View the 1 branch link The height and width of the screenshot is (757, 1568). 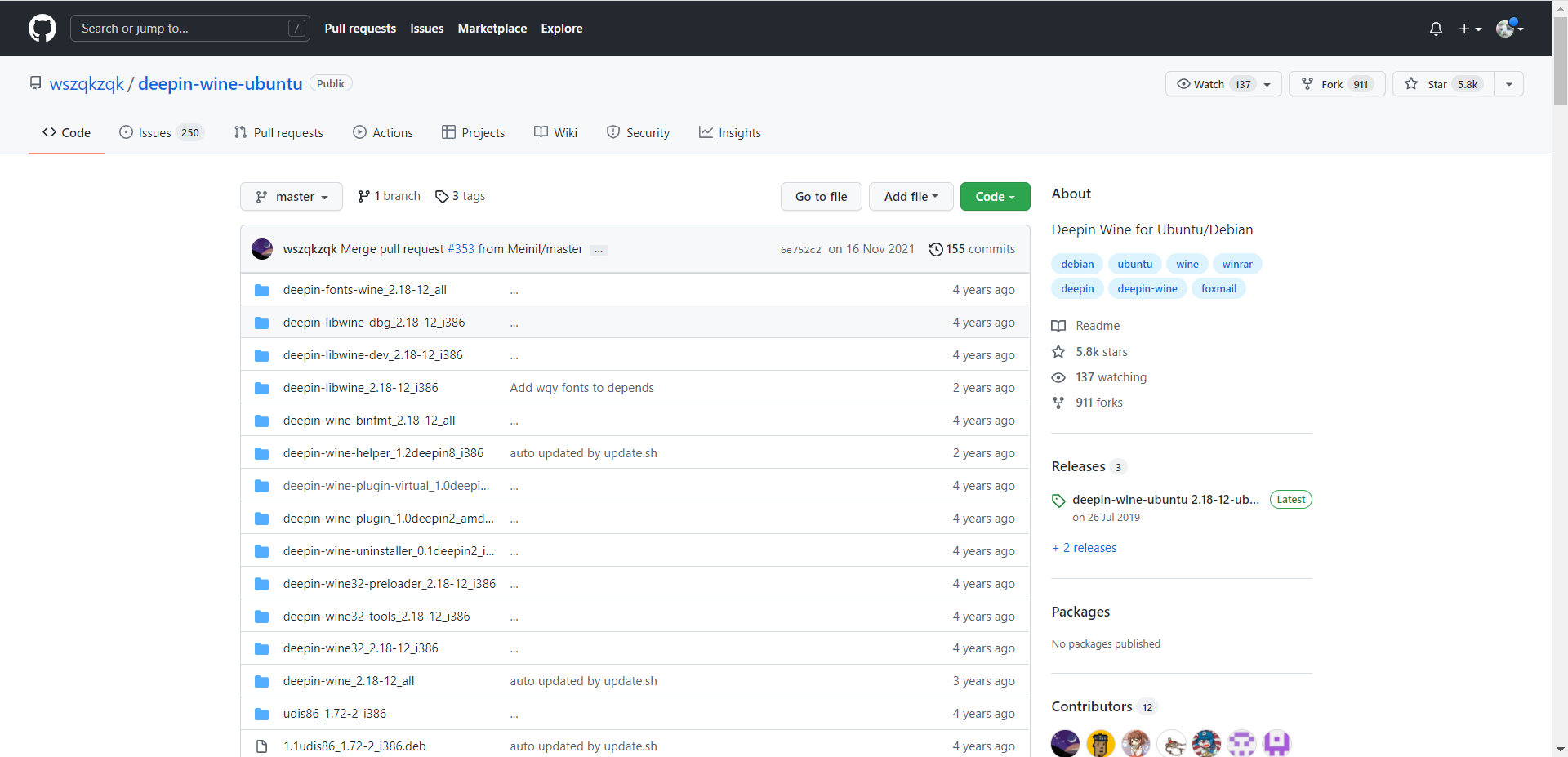tap(389, 196)
